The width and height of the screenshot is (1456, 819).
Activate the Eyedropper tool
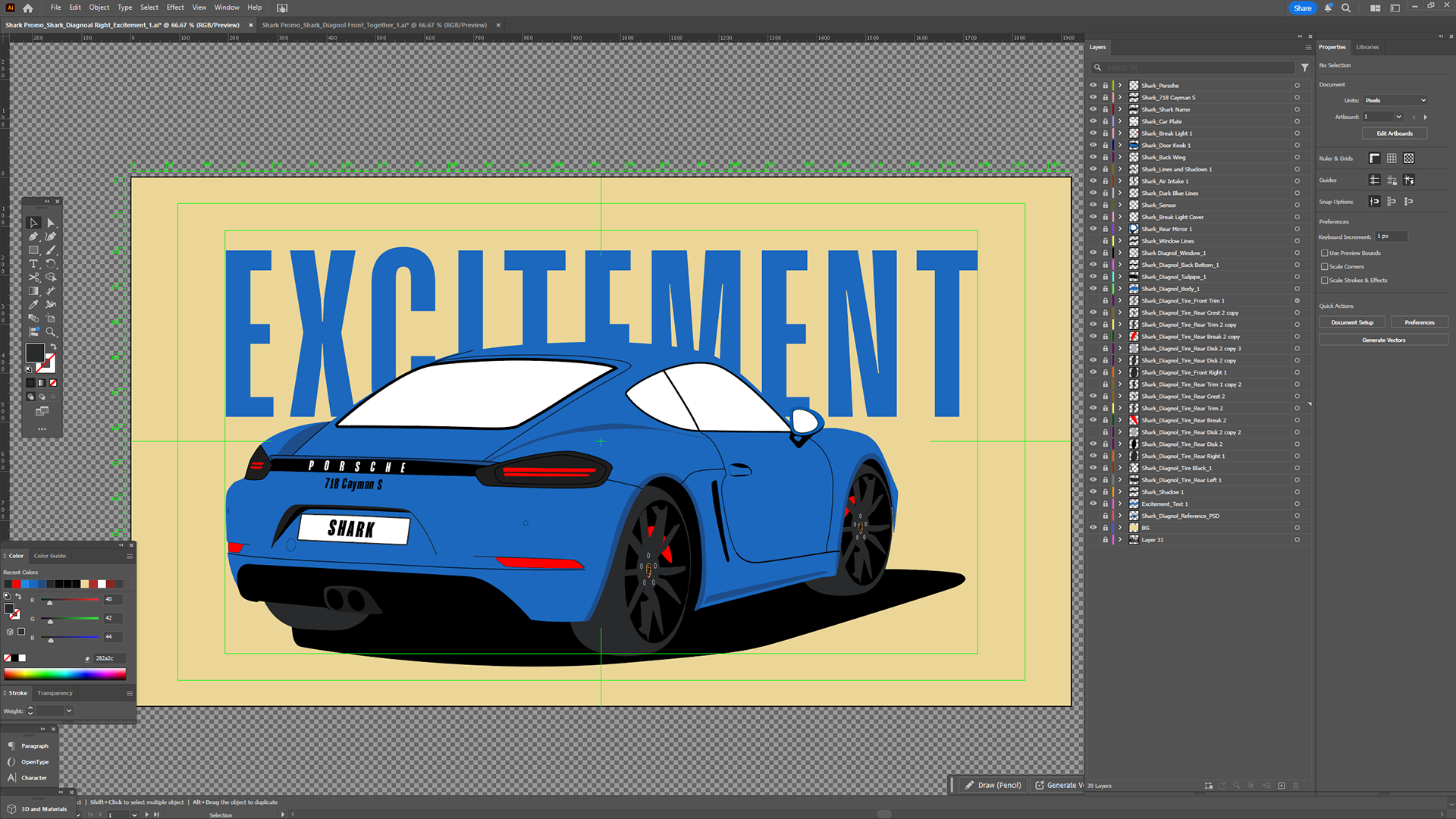[33, 305]
